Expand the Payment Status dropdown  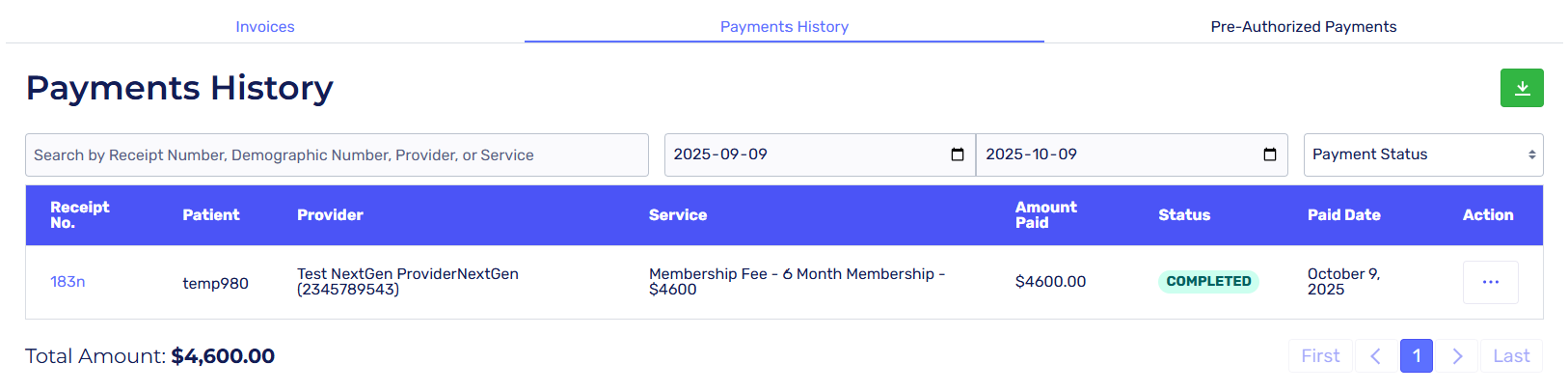tap(1422, 154)
